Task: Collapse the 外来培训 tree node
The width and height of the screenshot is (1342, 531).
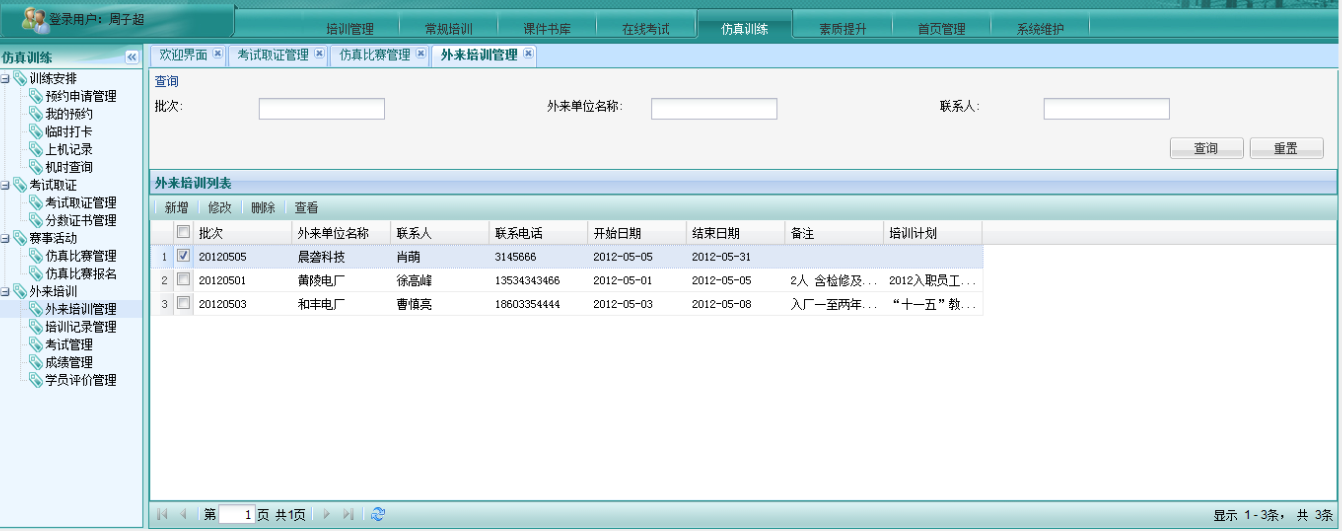Action: 6,291
